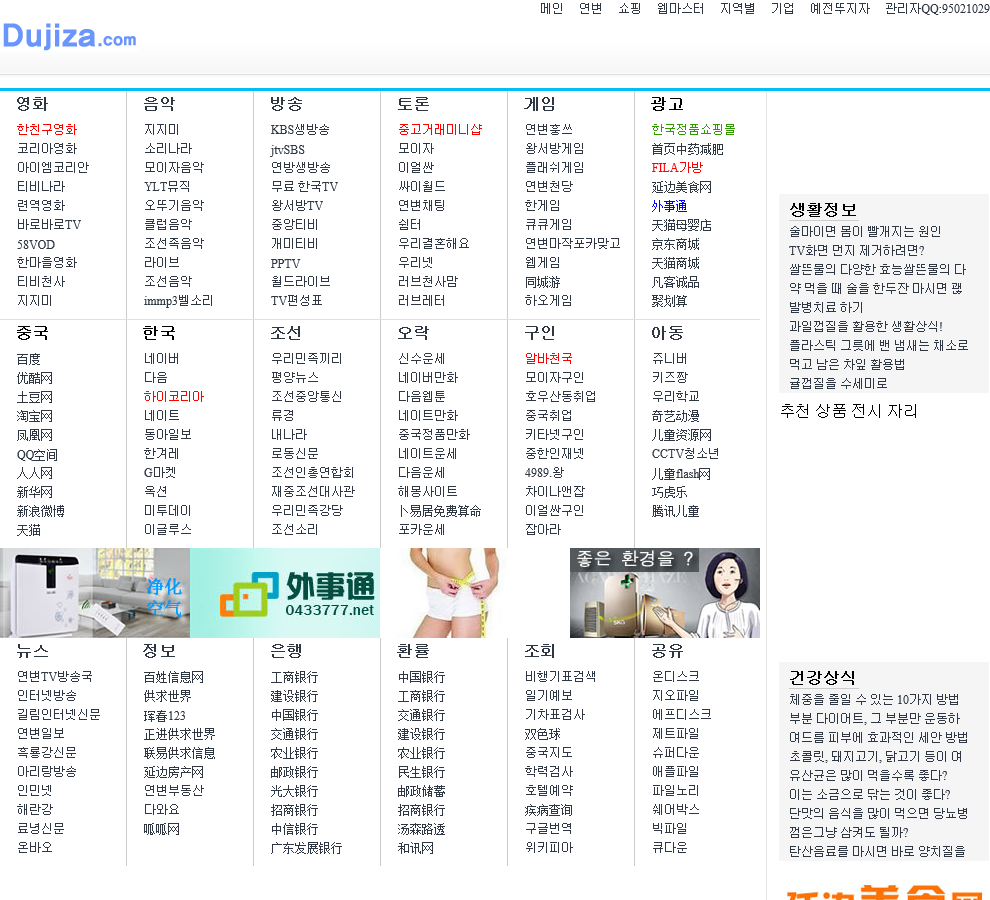Open the 4989.왕 link
This screenshot has height=900, width=990.
click(x=544, y=472)
